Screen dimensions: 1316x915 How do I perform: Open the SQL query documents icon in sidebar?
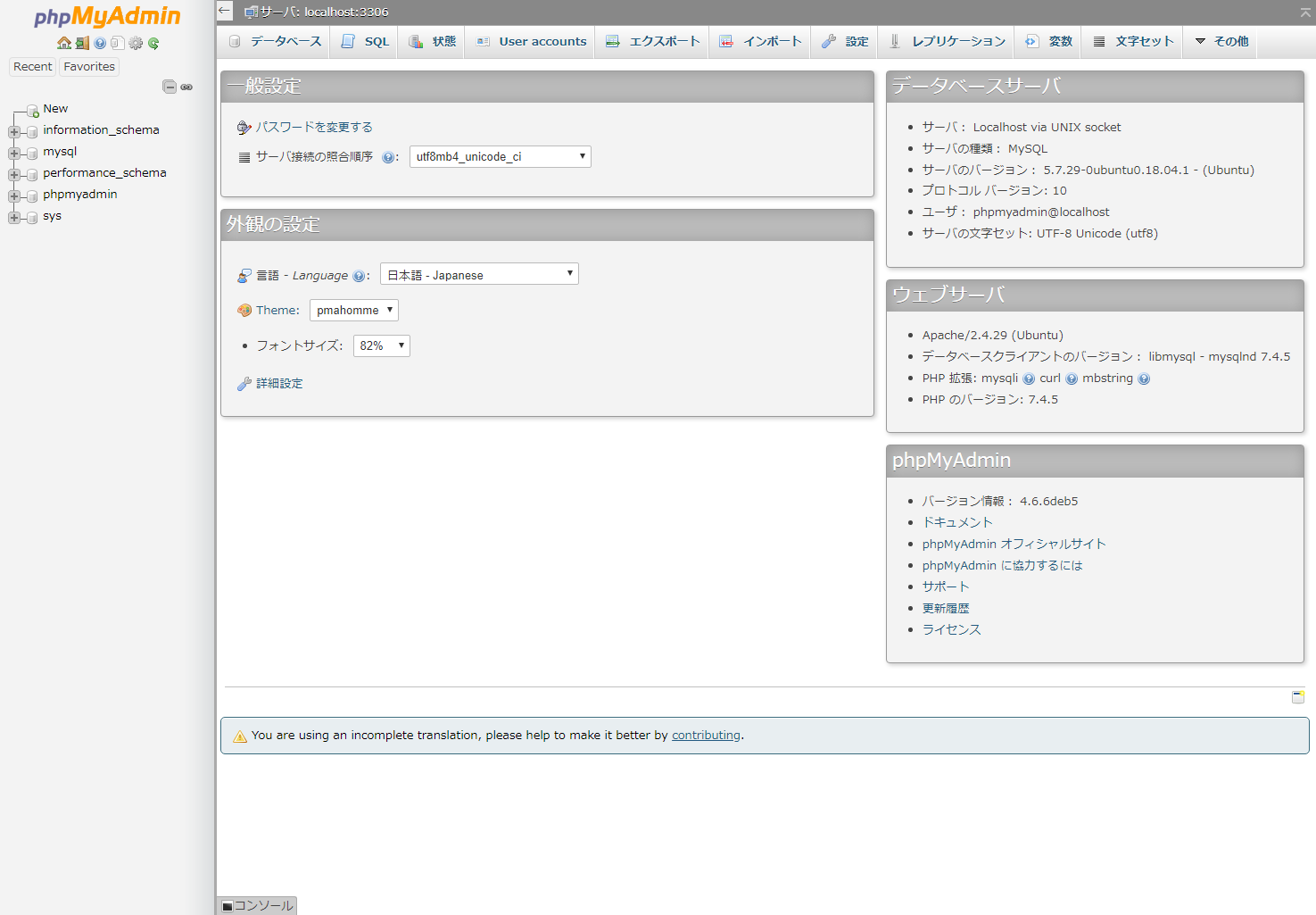click(x=117, y=43)
